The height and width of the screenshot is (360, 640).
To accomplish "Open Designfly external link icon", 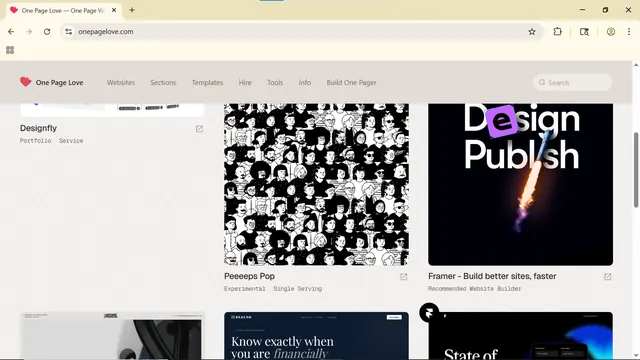I will (199, 129).
